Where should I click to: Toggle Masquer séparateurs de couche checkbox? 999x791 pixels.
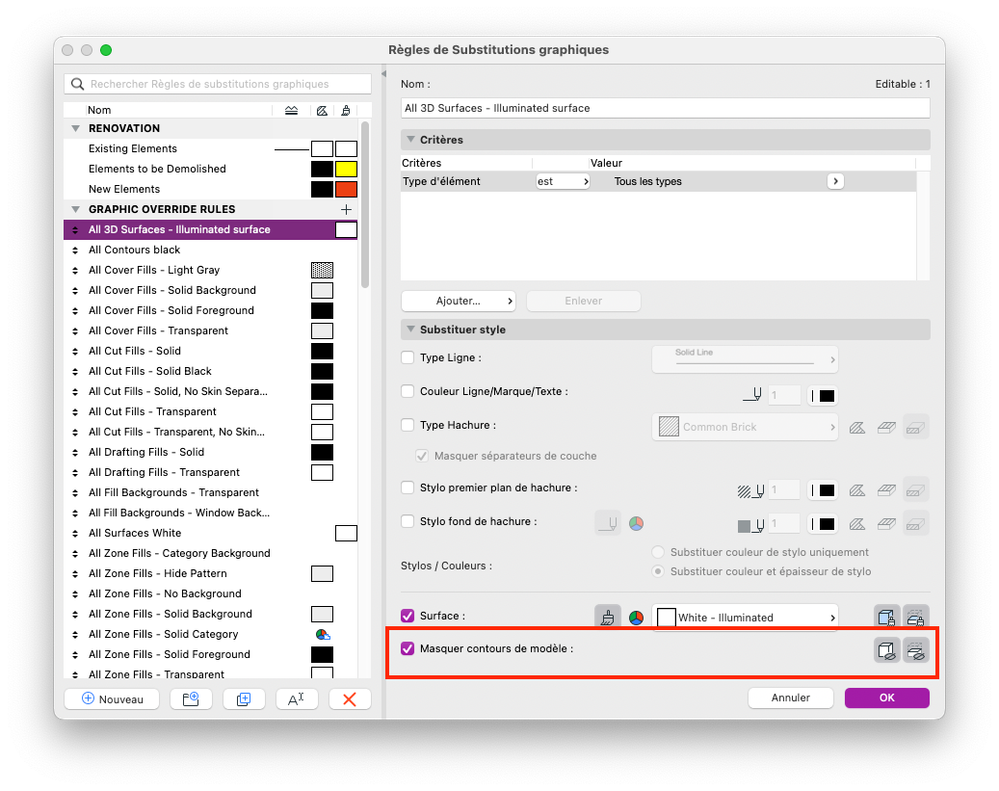pos(422,456)
